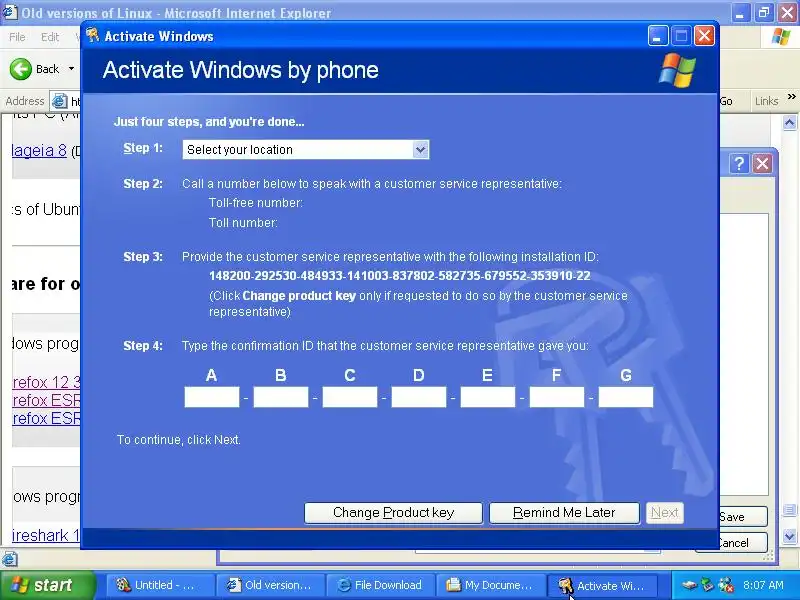
Task: Switch to My Documents taskbar item
Action: [491, 585]
